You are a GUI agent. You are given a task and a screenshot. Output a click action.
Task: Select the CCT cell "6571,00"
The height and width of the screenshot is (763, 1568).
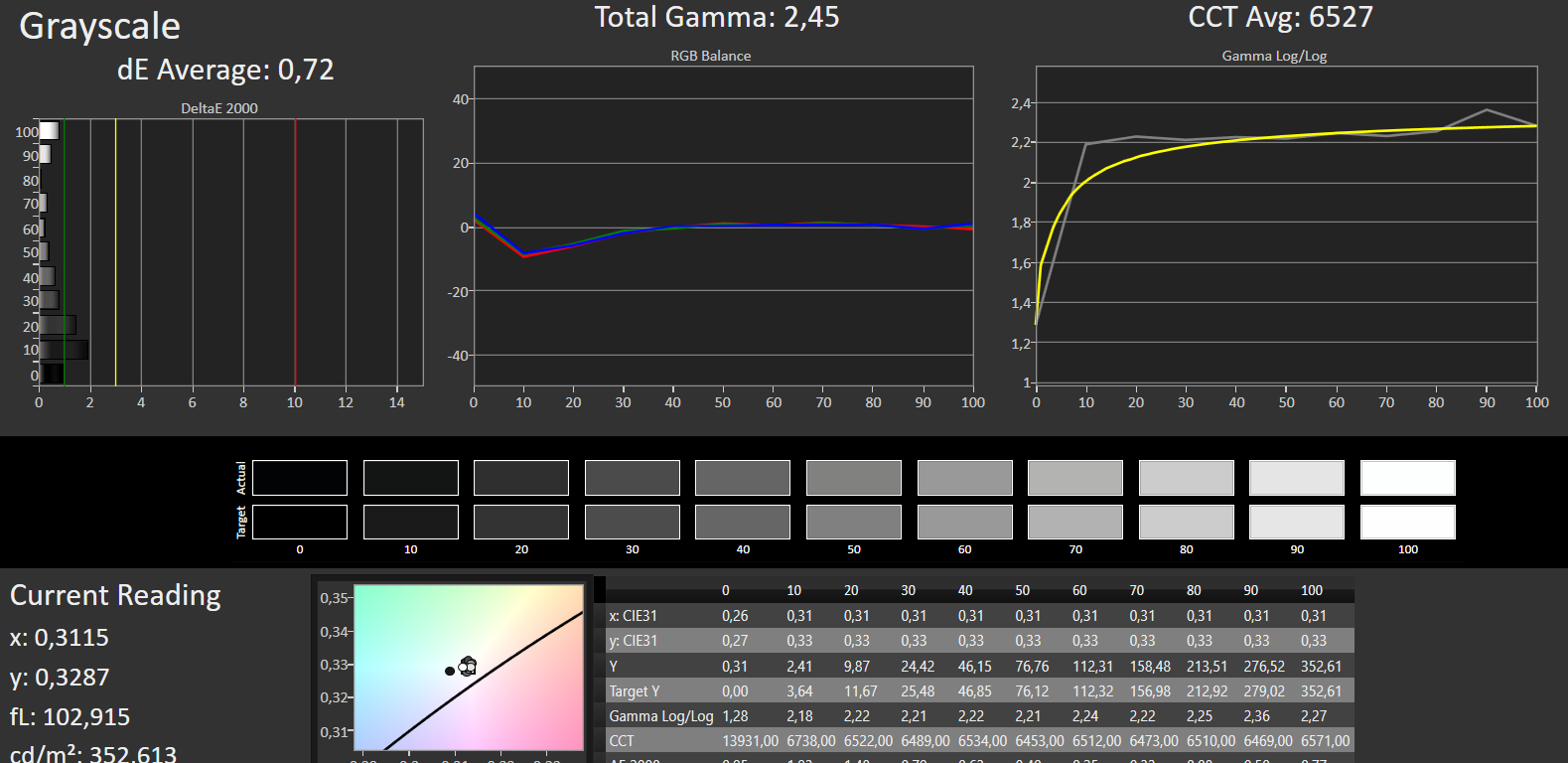click(x=1326, y=741)
